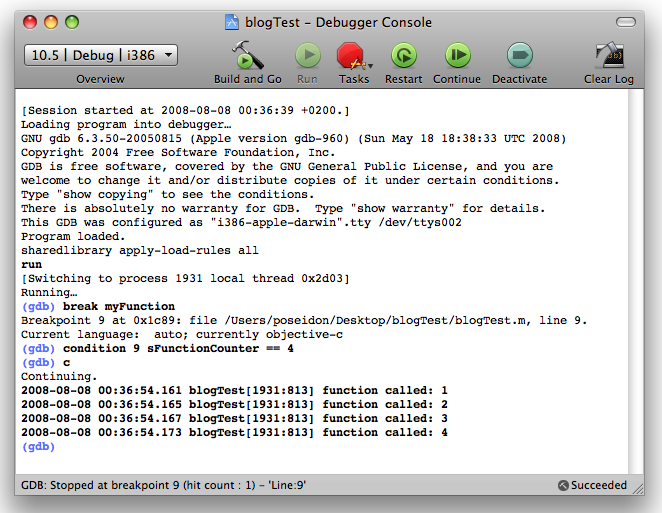The image size is (662, 513).
Task: Click the Succeeded status icon
Action: (563, 486)
